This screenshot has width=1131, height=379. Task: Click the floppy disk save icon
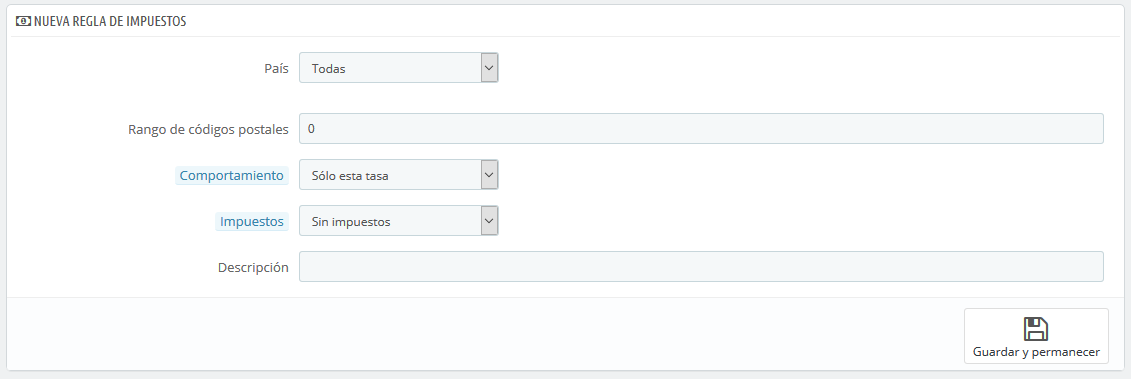click(1036, 329)
